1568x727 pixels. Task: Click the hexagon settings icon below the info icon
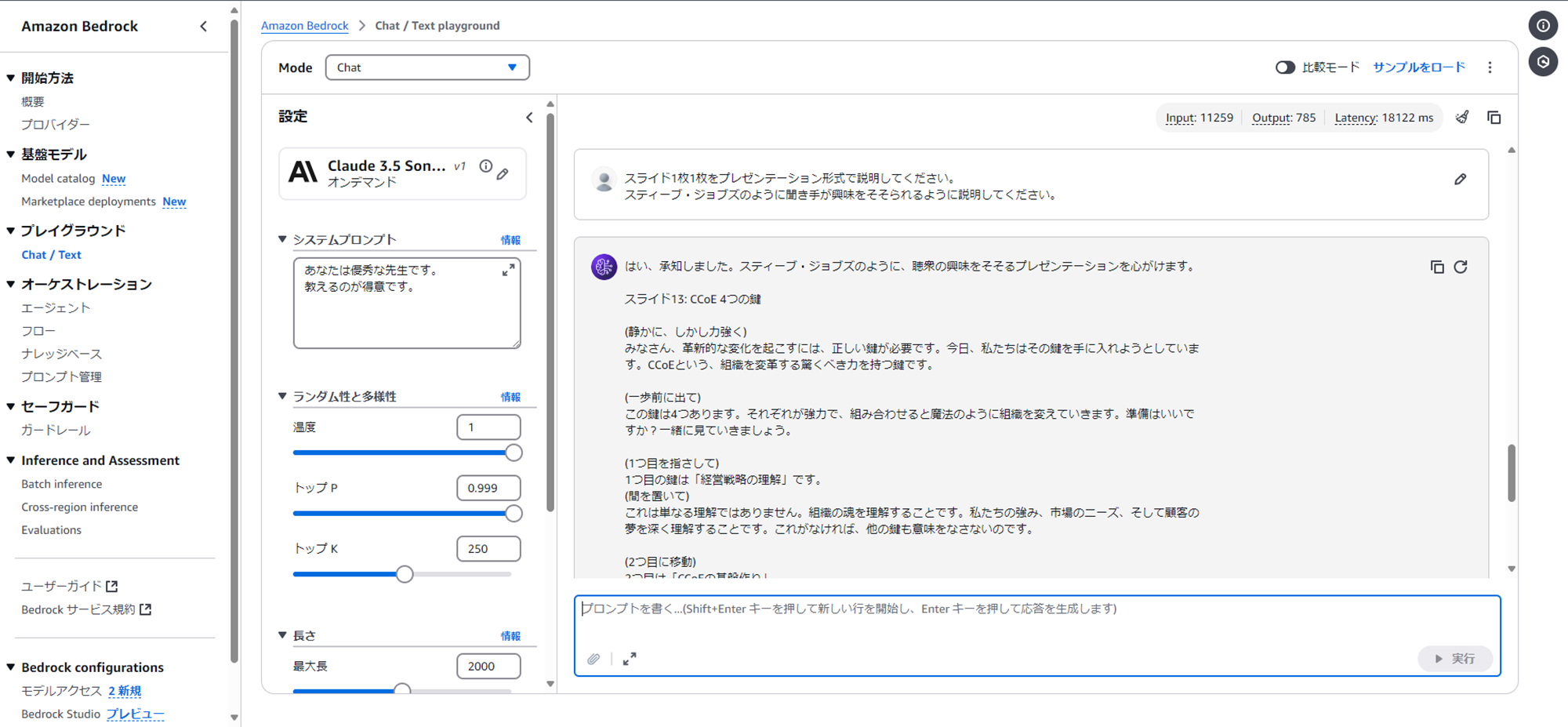[x=1543, y=62]
